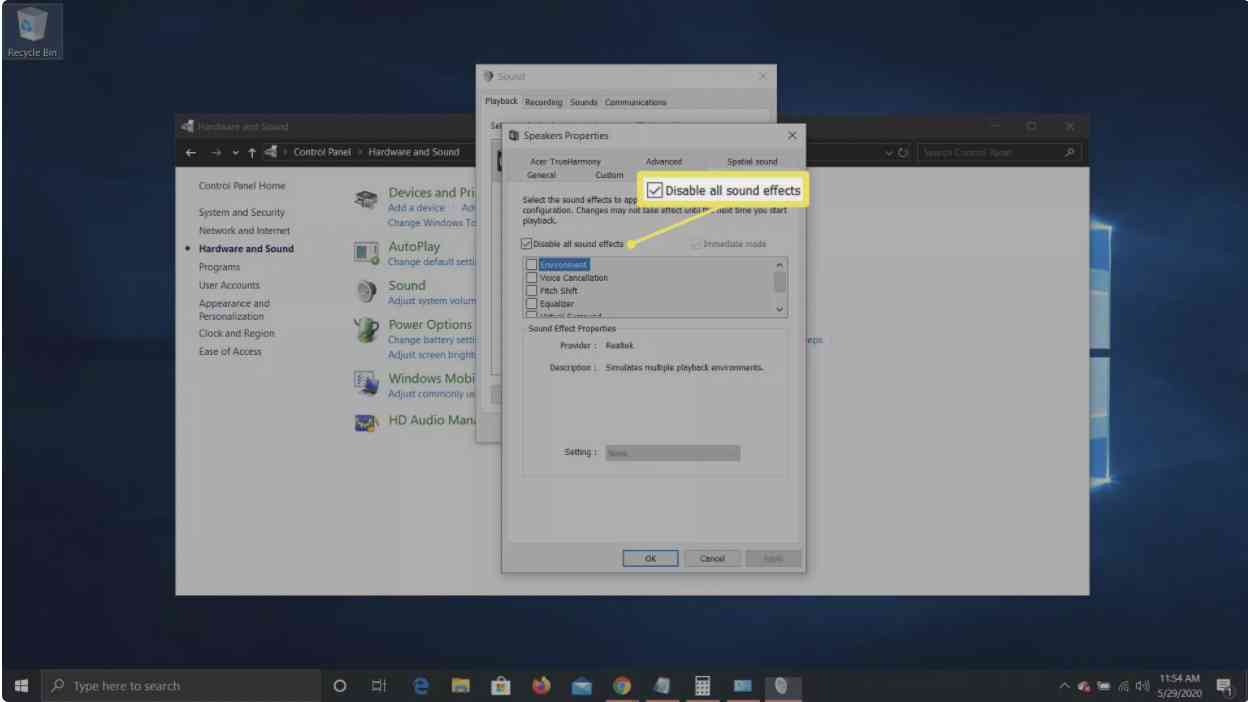This screenshot has height=702, width=1248.
Task: Click OK in Speakers Properties
Action: coord(650,558)
